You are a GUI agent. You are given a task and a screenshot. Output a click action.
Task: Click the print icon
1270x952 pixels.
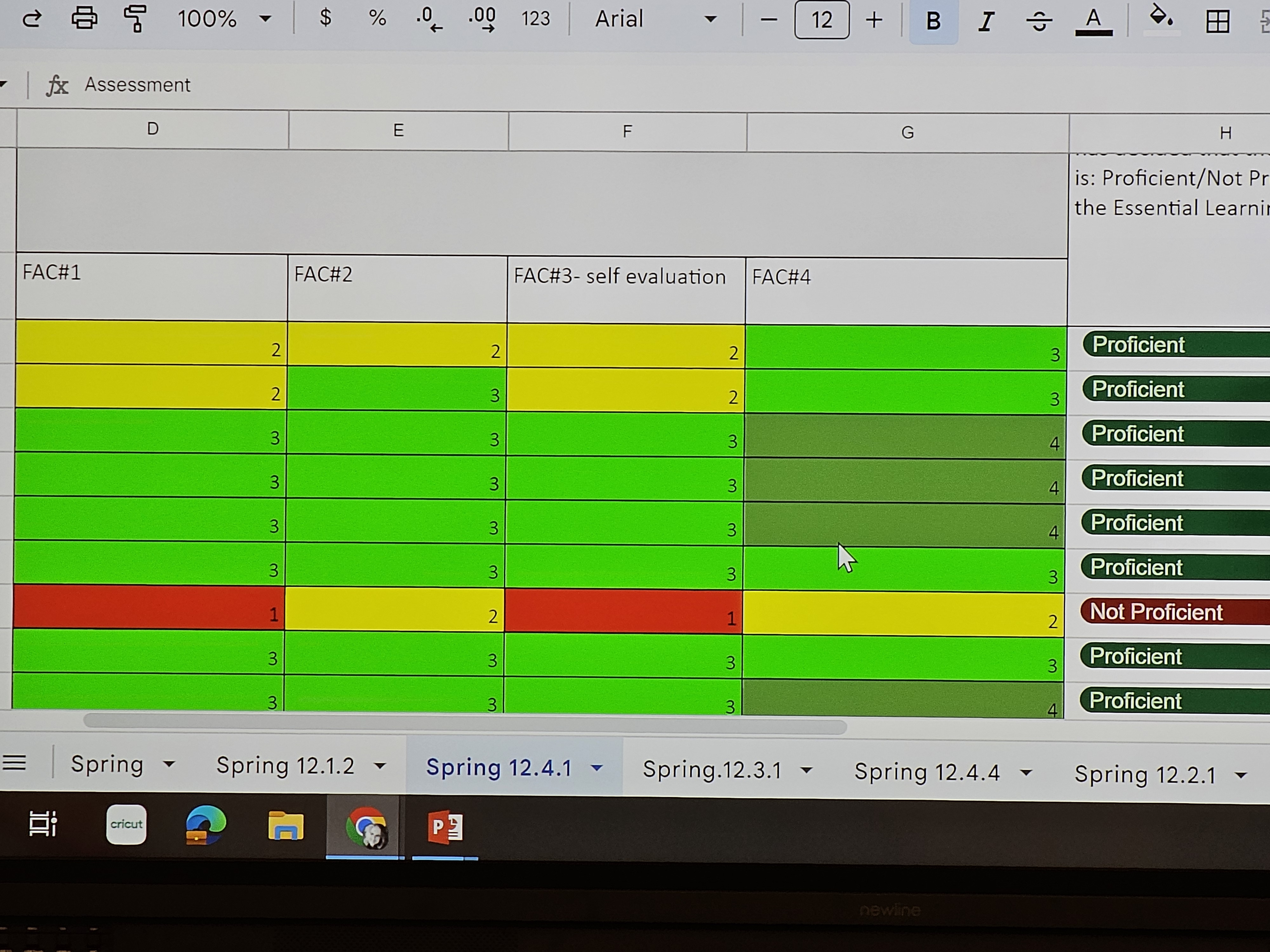[x=84, y=18]
